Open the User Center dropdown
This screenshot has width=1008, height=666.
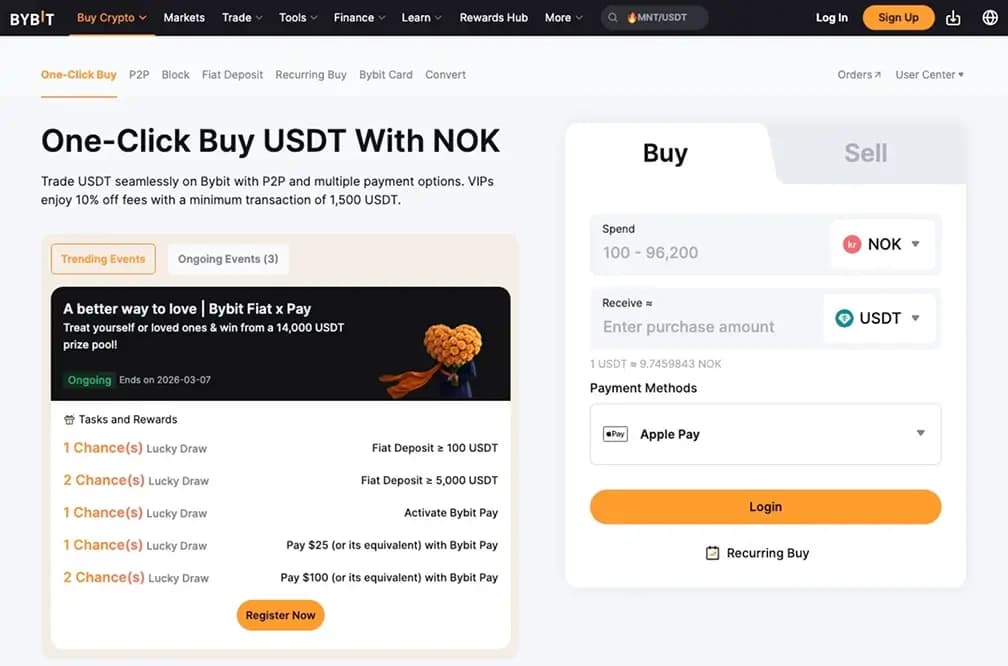tap(928, 74)
